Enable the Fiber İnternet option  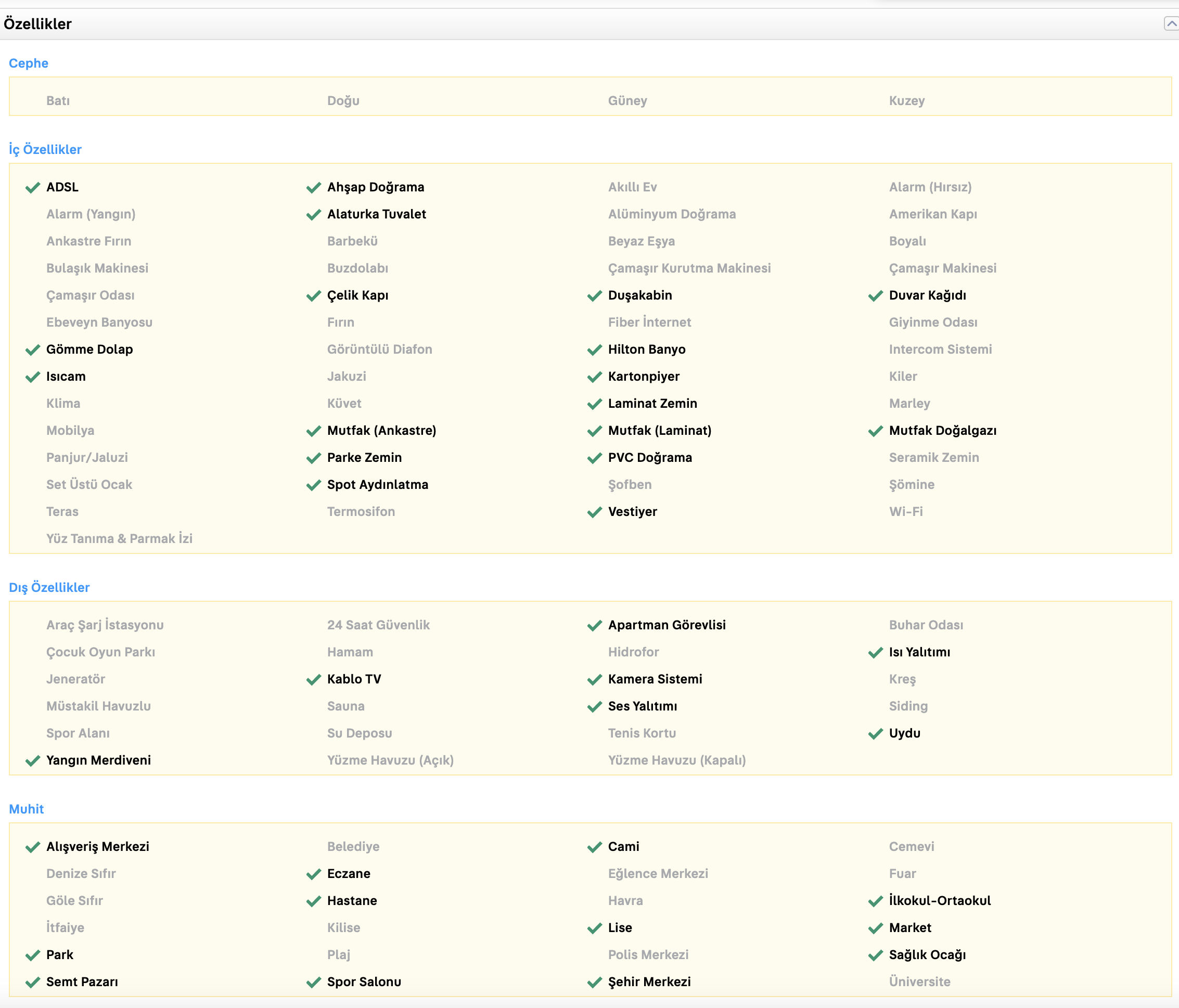(649, 322)
